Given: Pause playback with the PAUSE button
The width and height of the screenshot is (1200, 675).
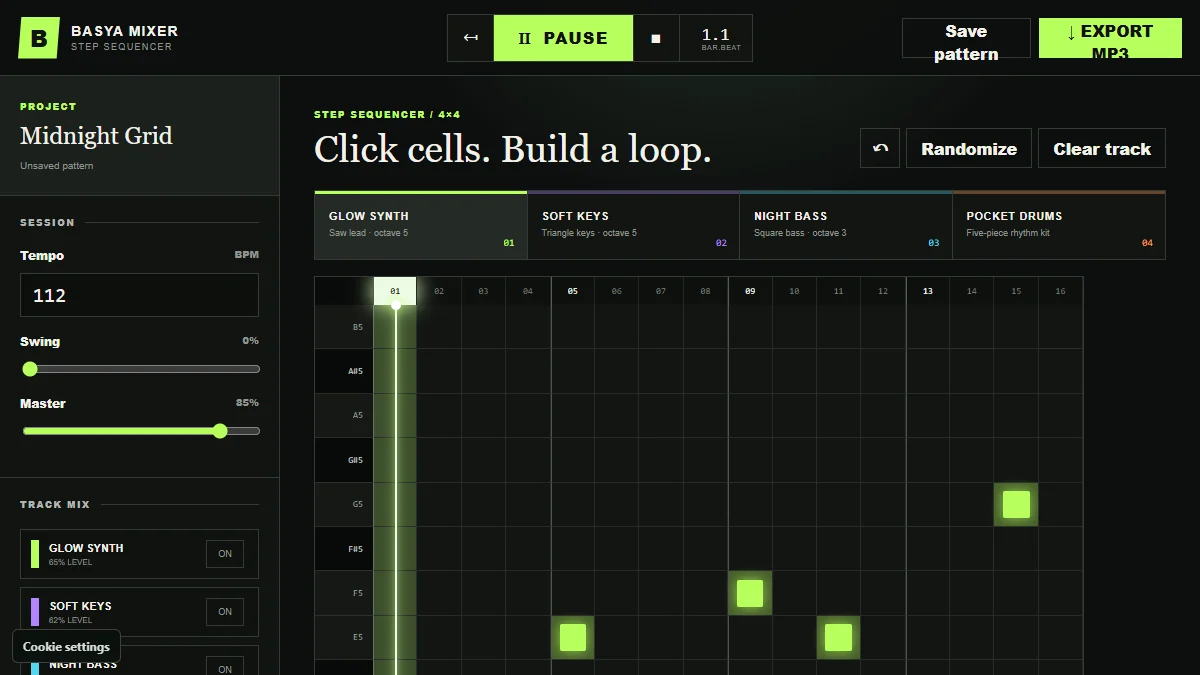Looking at the screenshot, I should click(563, 38).
